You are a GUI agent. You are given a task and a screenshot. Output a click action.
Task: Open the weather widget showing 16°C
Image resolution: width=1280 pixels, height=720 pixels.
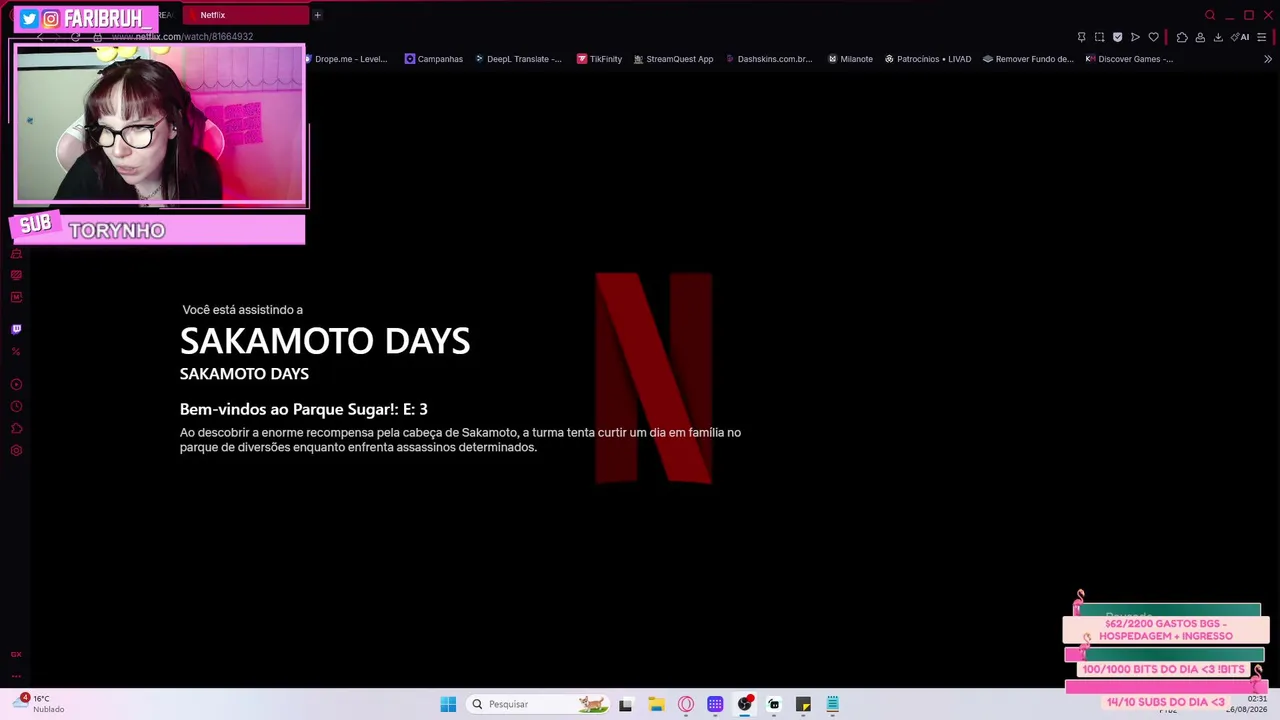click(x=40, y=704)
